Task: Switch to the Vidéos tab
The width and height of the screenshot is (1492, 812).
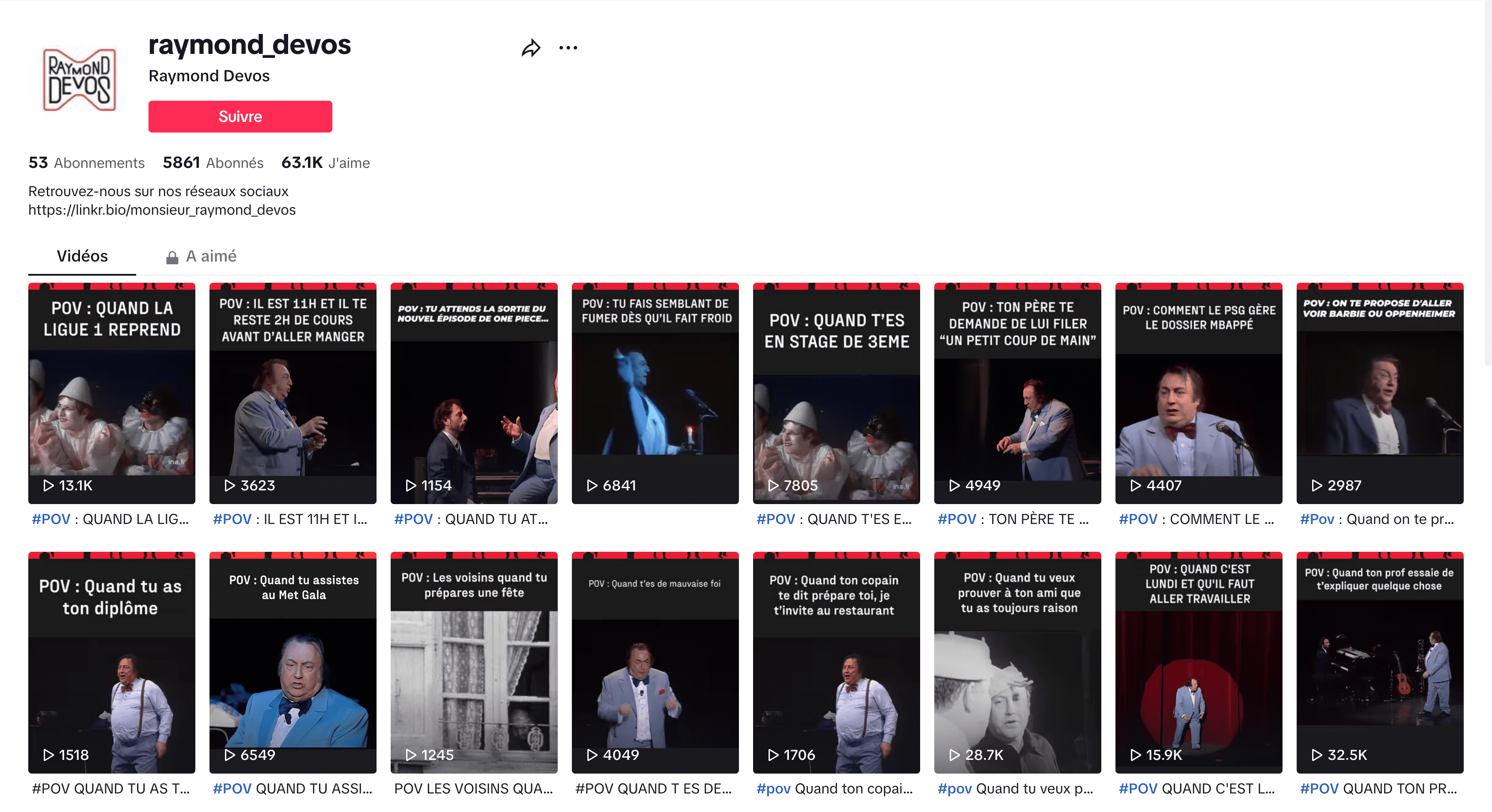Action: [82, 256]
